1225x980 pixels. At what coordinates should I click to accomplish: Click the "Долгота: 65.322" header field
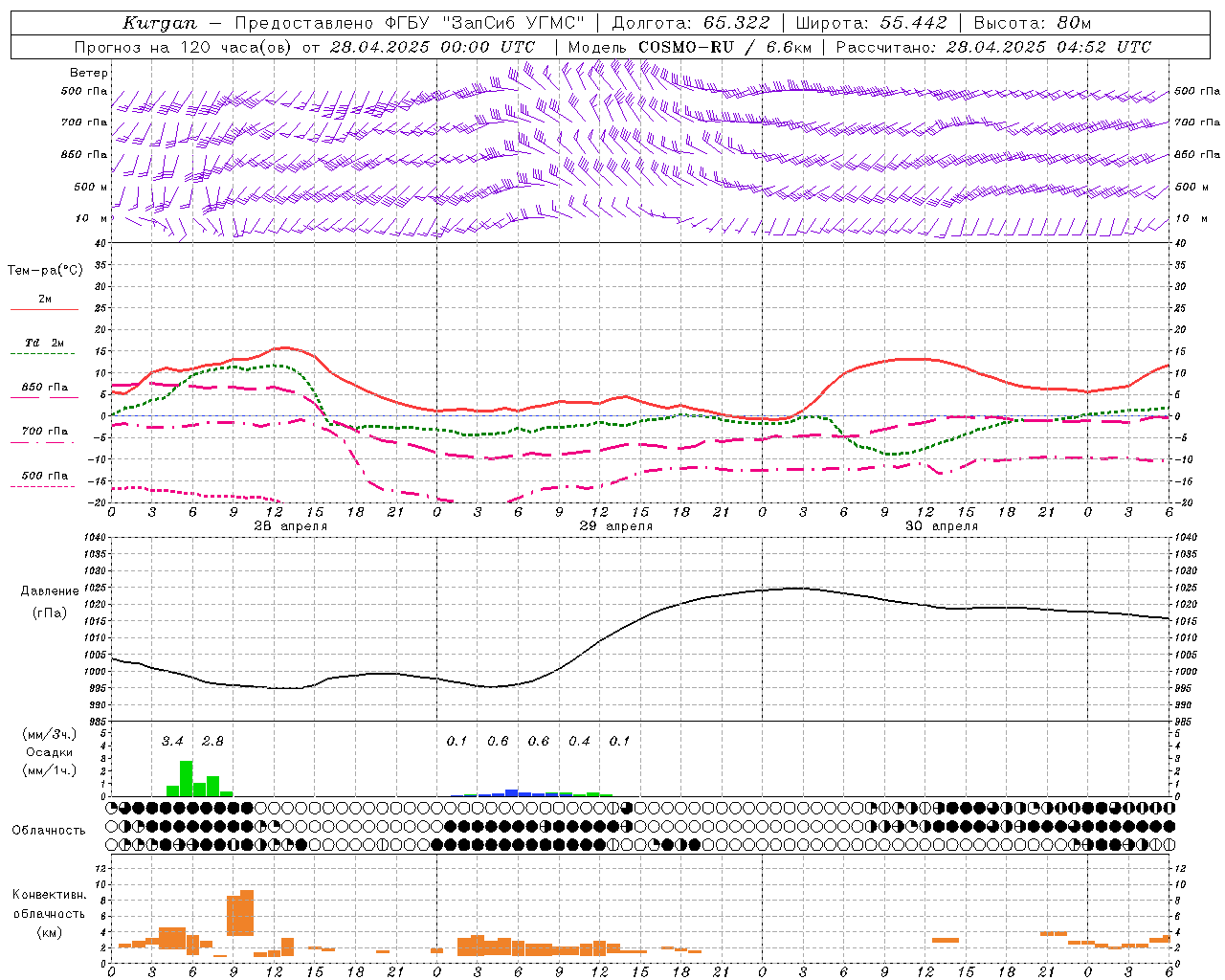click(x=690, y=23)
